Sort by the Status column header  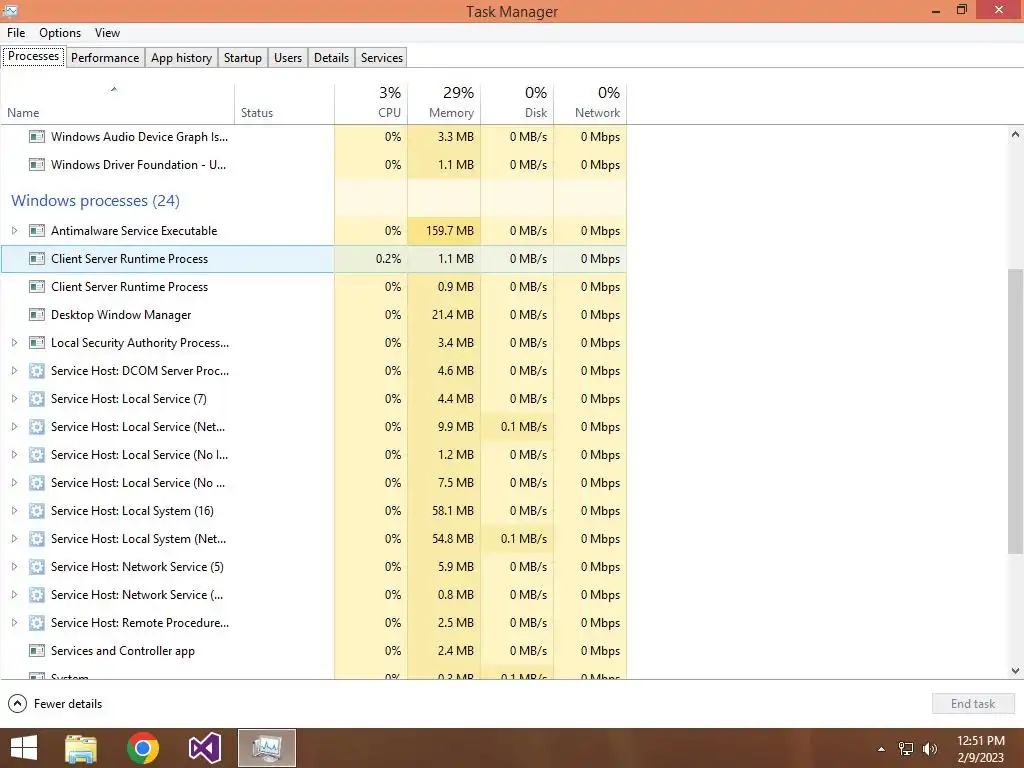point(285,104)
